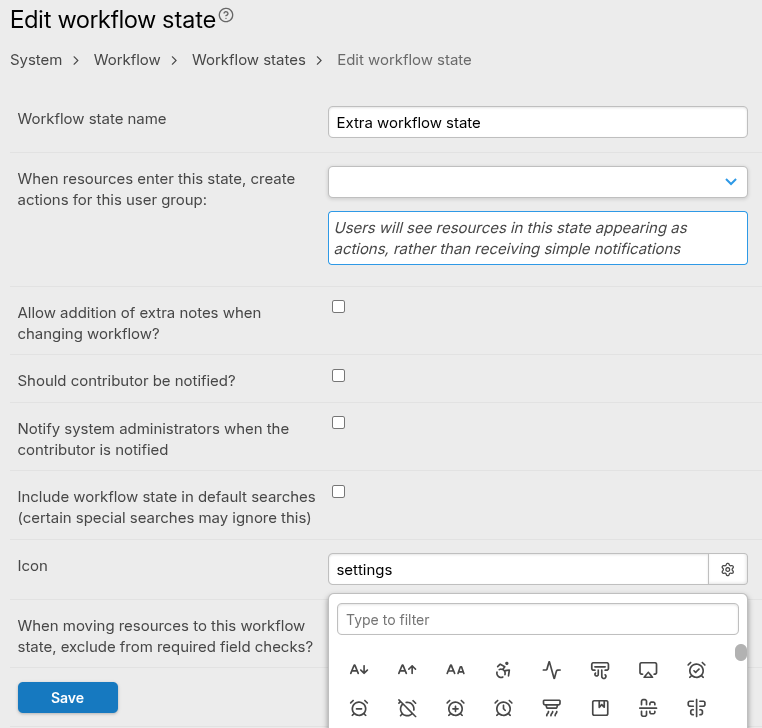Select the align center vertical icon
This screenshot has height=728, width=762.
(x=696, y=708)
